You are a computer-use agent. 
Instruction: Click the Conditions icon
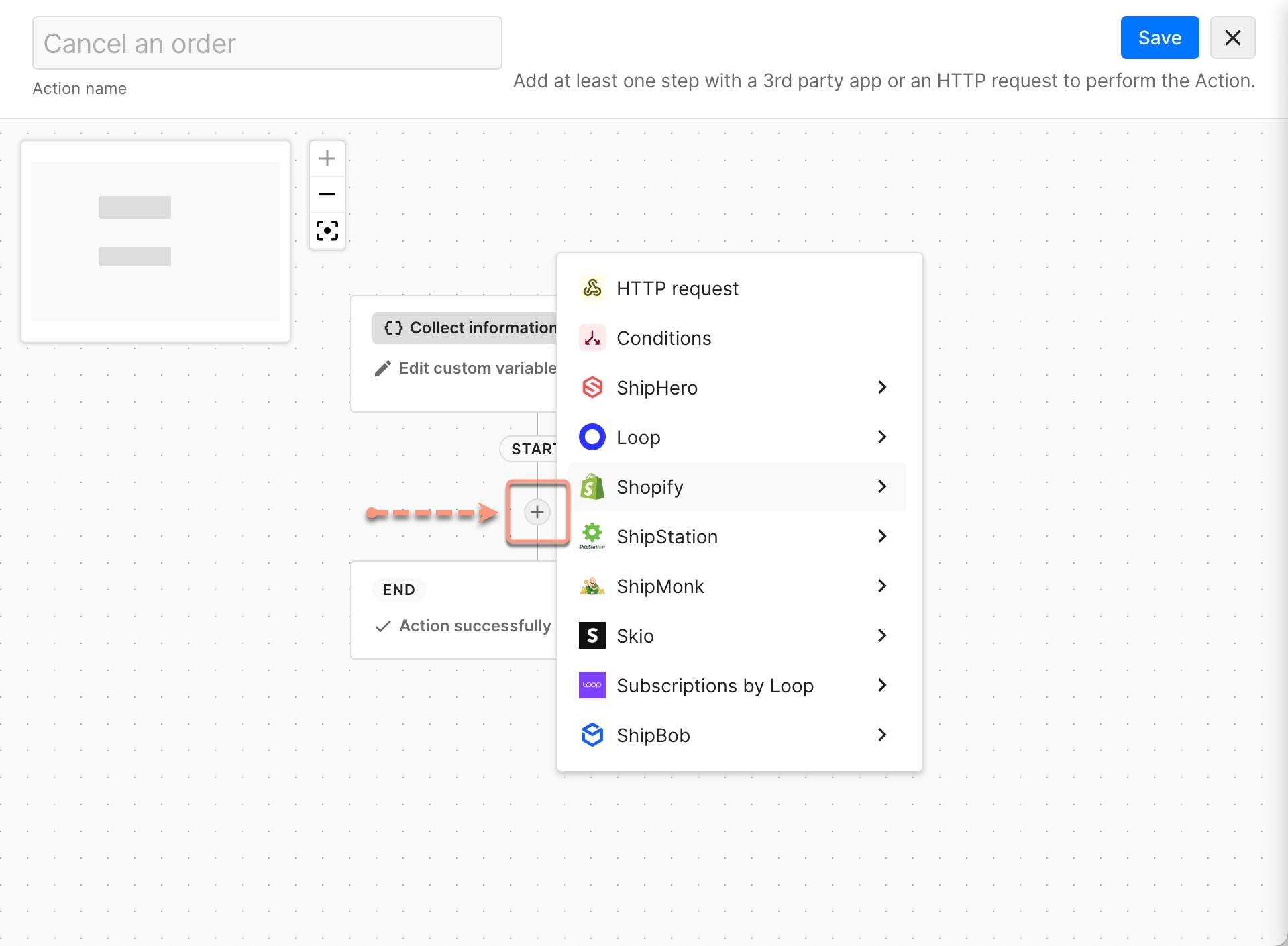coord(592,337)
